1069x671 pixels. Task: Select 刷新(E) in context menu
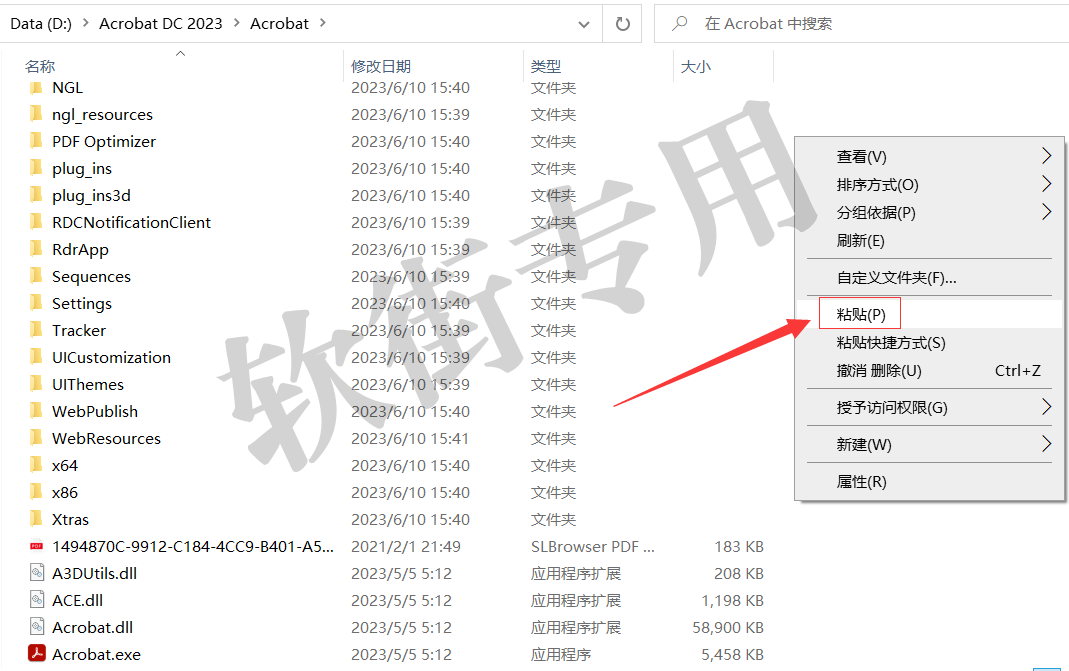click(x=860, y=240)
